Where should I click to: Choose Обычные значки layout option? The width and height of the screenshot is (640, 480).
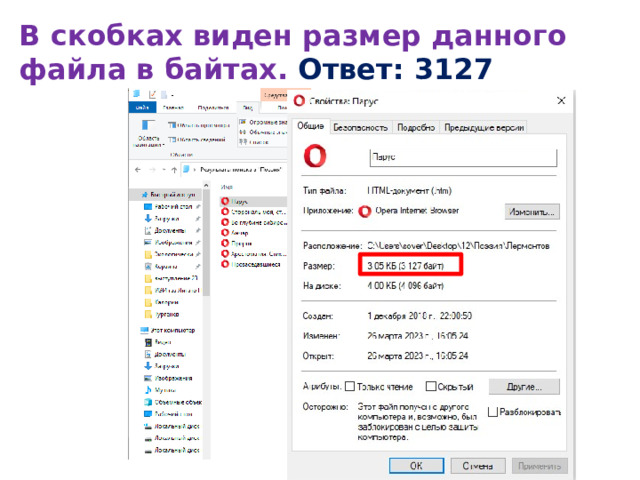pos(263,132)
